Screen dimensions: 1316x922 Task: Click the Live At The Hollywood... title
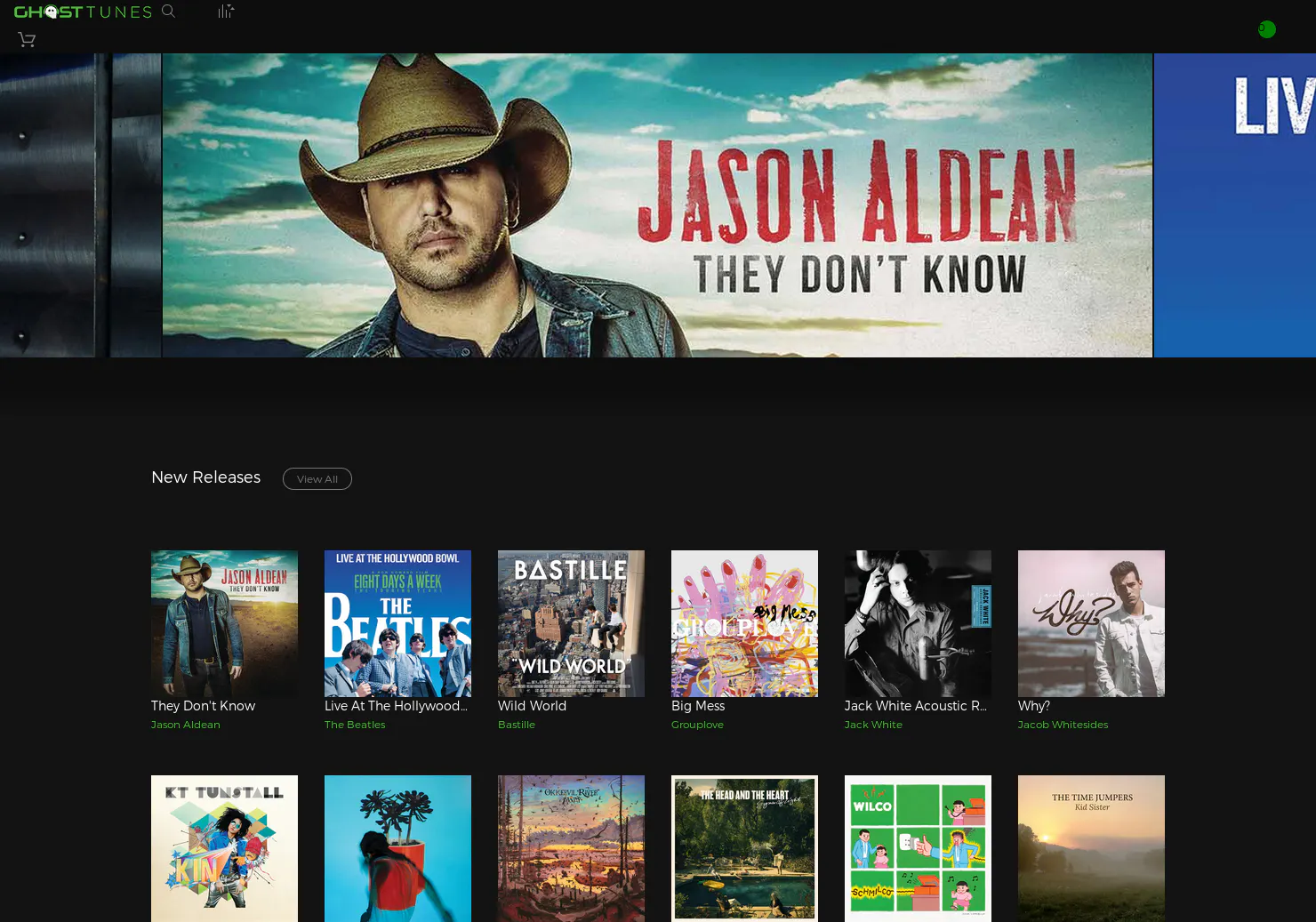pos(396,706)
